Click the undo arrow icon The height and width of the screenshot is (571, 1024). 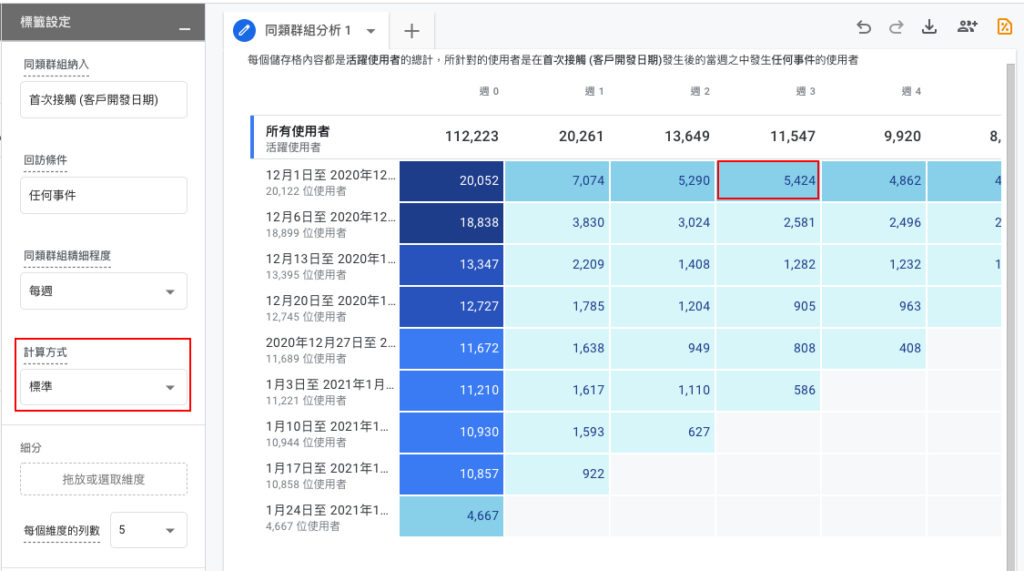863,27
